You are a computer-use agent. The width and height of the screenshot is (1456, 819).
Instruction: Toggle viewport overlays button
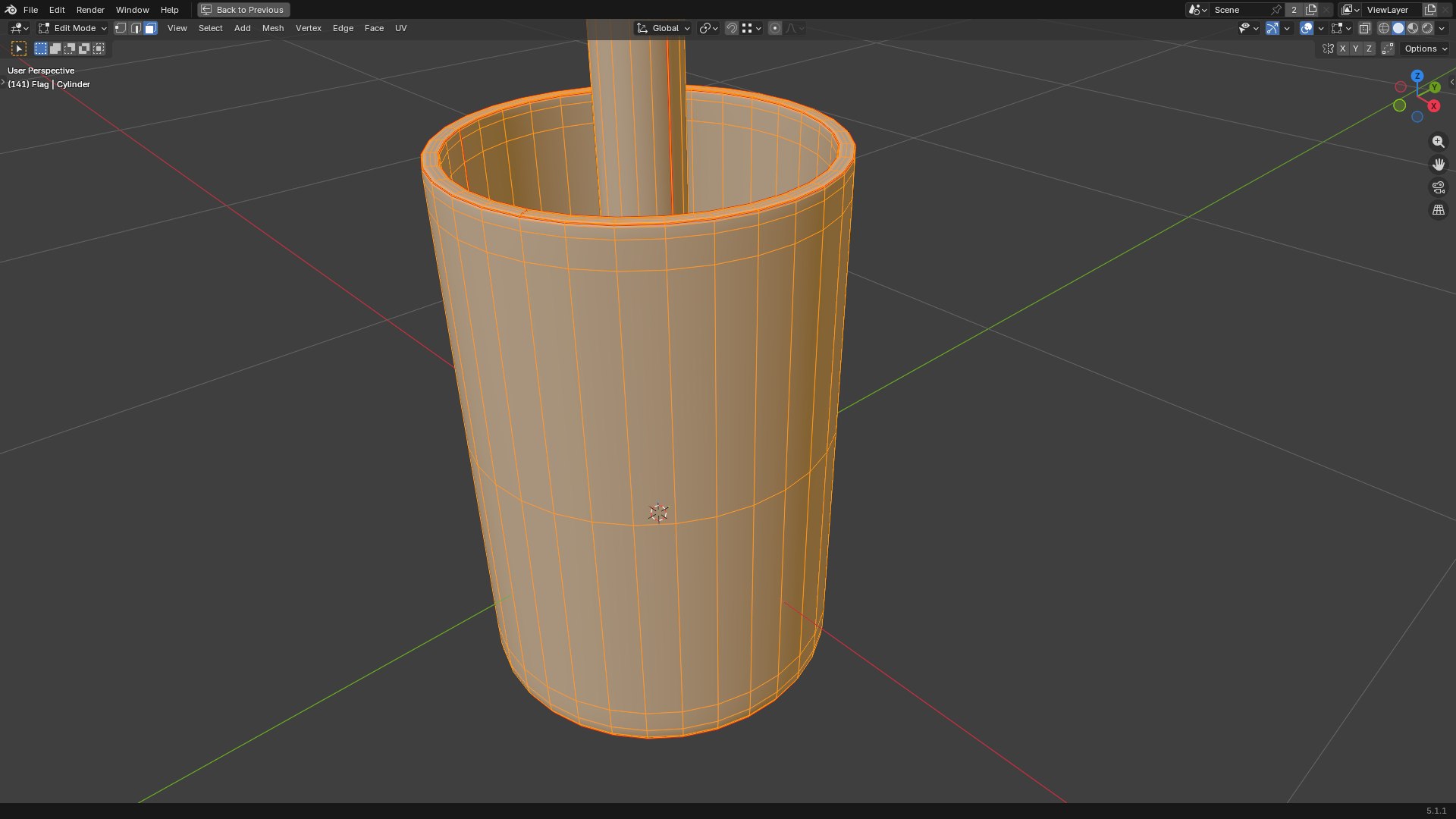(x=1307, y=28)
